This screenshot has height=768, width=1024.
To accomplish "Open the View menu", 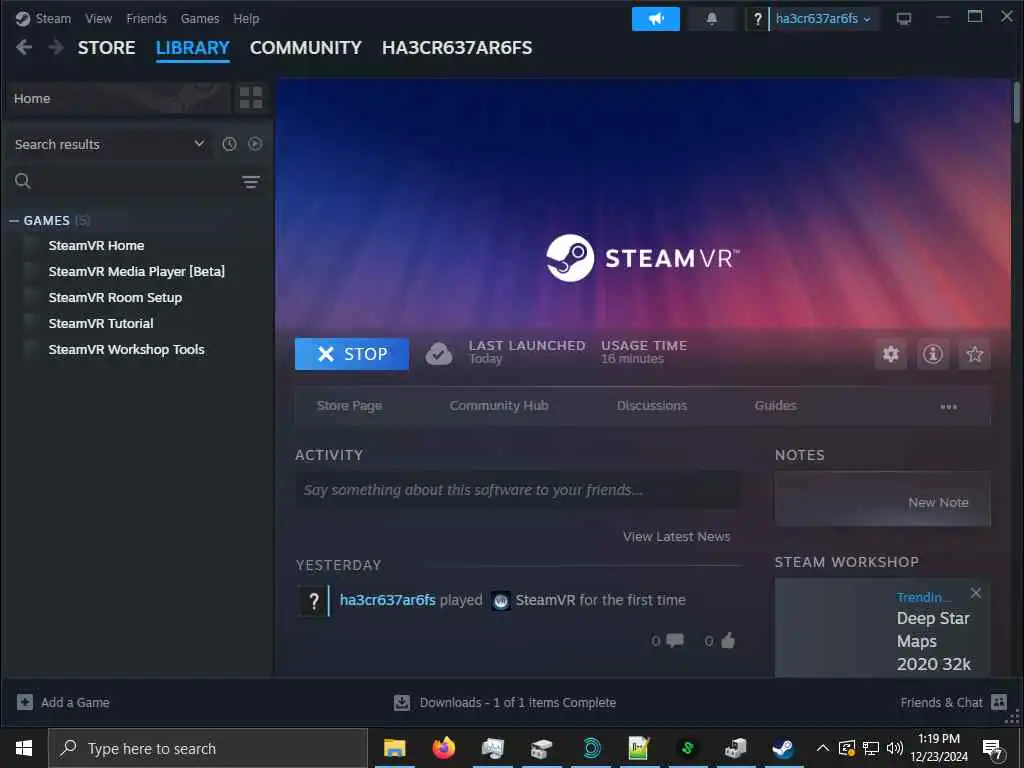I will (x=98, y=18).
